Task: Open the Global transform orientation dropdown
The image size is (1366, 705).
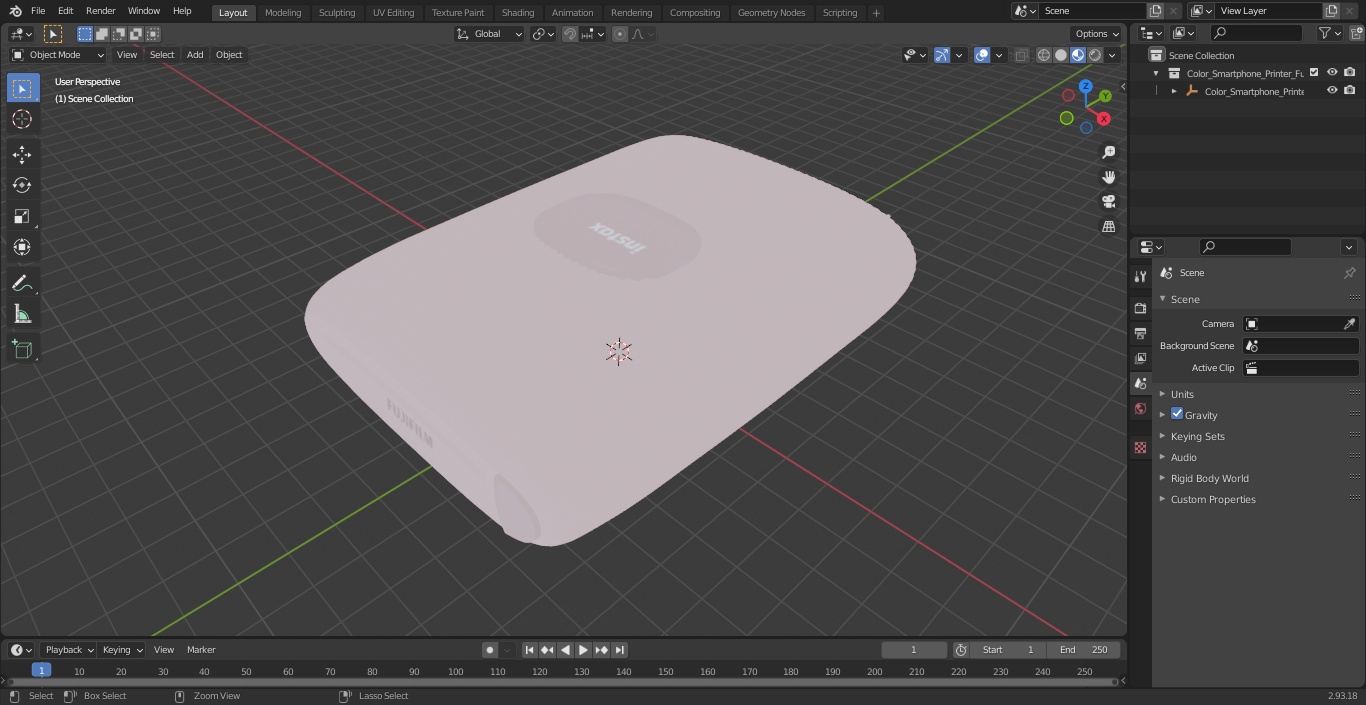Action: [x=490, y=34]
